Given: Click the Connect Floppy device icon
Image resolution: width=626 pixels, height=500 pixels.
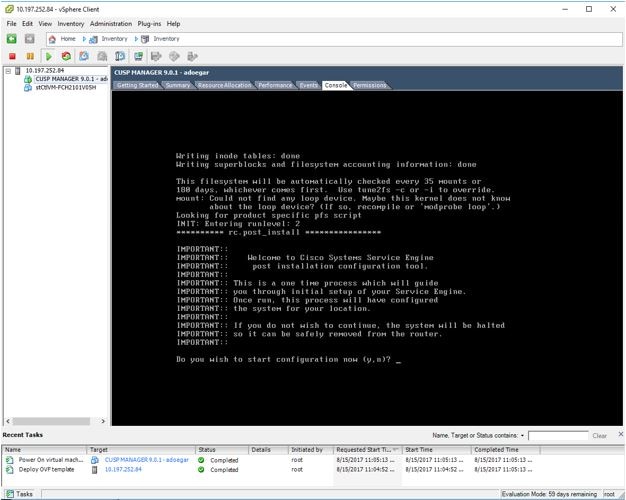Looking at the screenshot, I should [156, 56].
